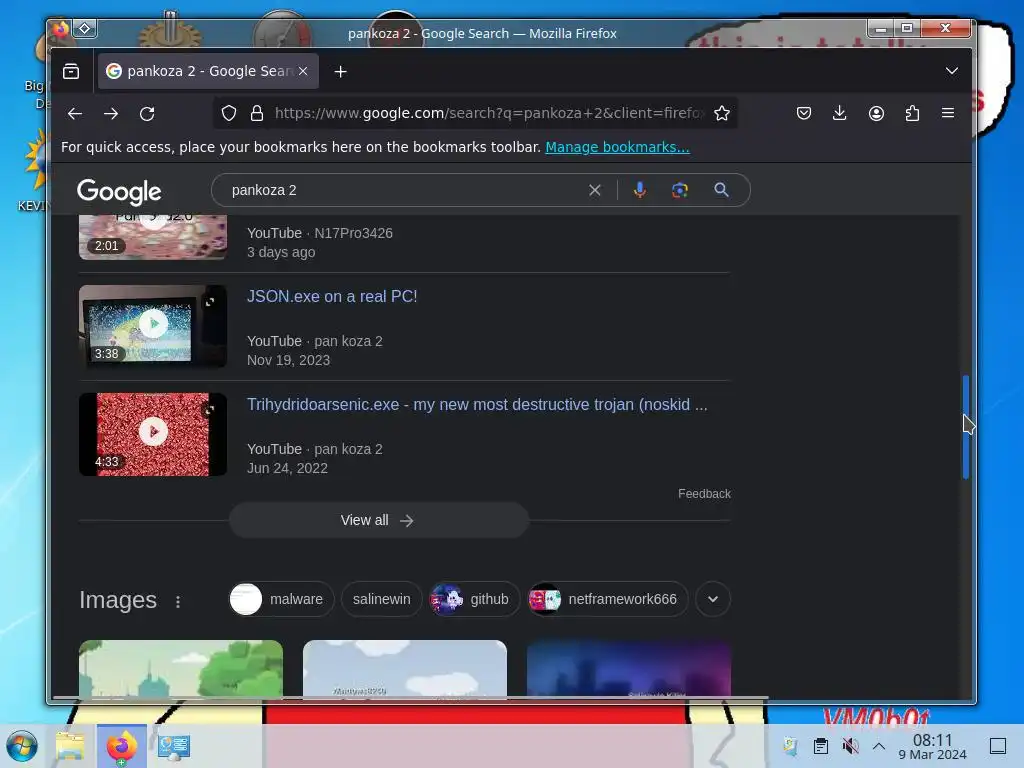Open the Images section three-dot menu
The width and height of the screenshot is (1024, 768).
[x=178, y=601]
